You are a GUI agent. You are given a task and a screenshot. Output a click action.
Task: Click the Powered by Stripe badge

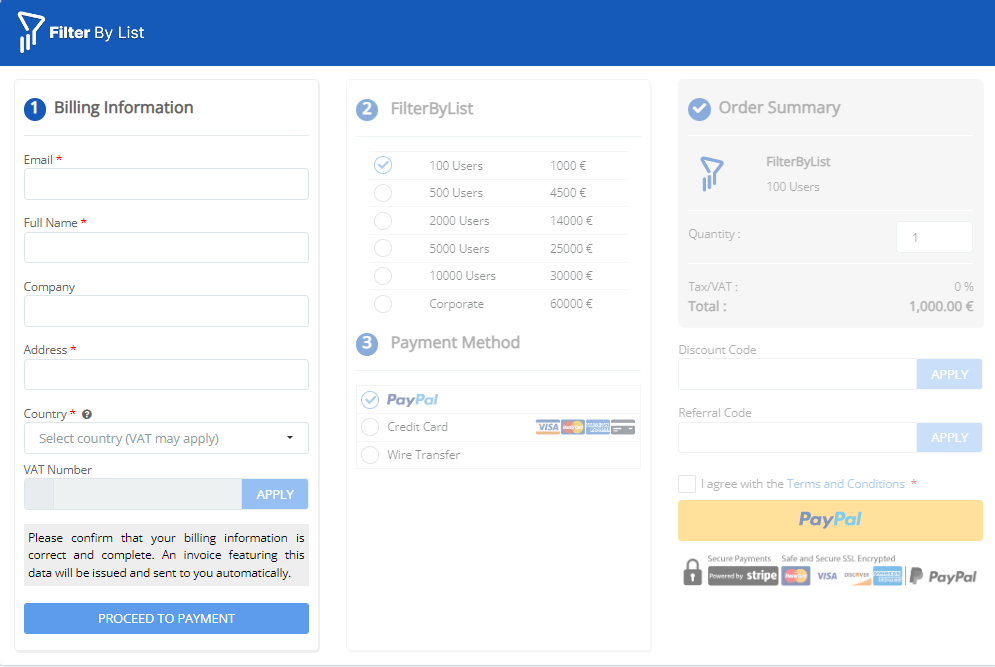(742, 576)
